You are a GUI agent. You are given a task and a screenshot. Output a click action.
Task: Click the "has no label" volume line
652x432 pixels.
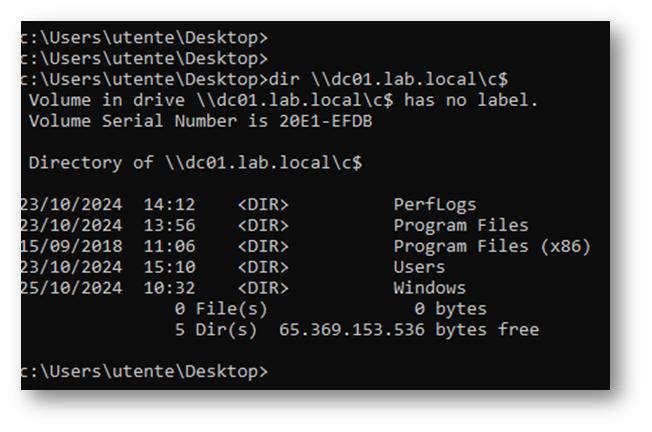point(283,100)
